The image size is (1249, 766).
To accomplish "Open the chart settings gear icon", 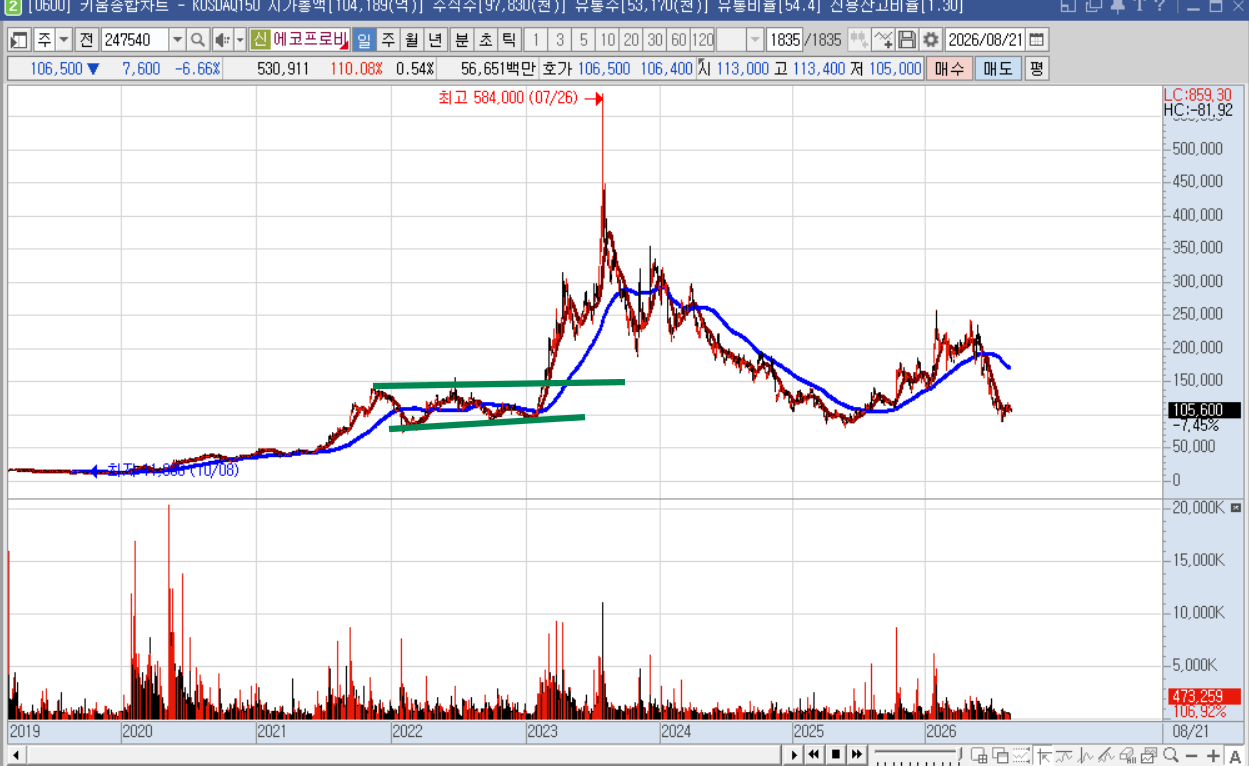I will click(931, 40).
